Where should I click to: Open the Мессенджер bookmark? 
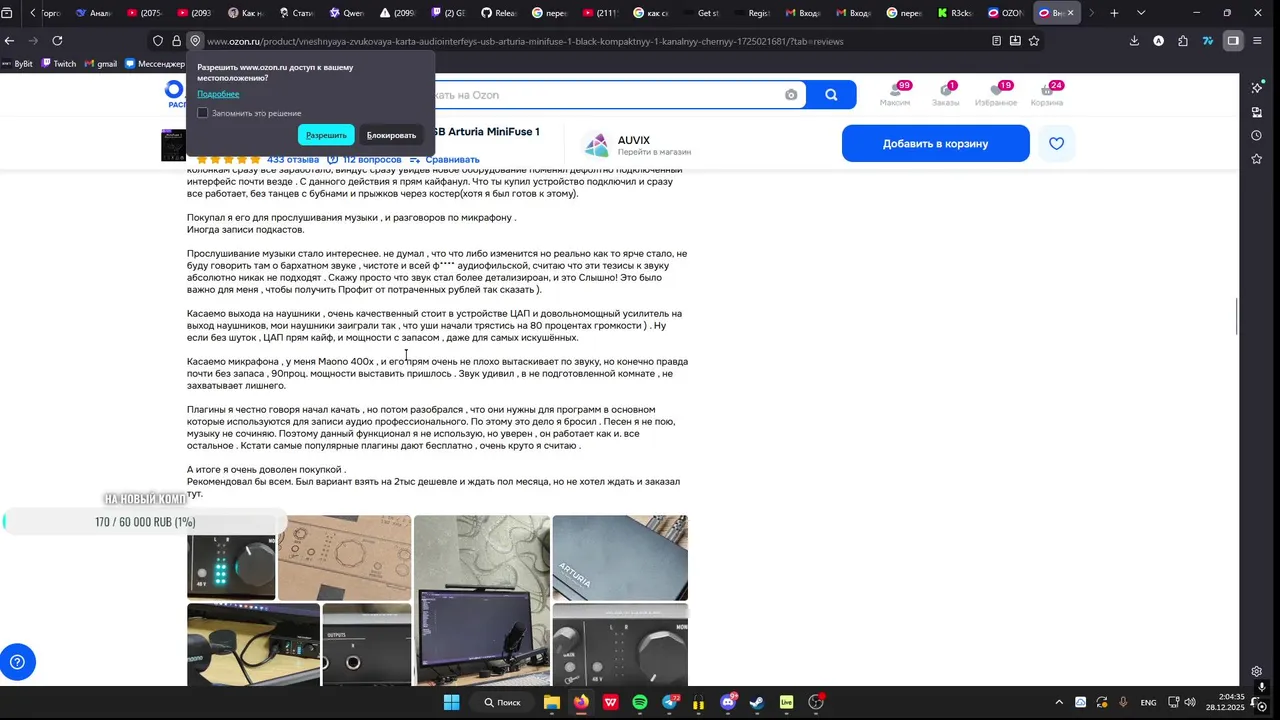(x=154, y=63)
